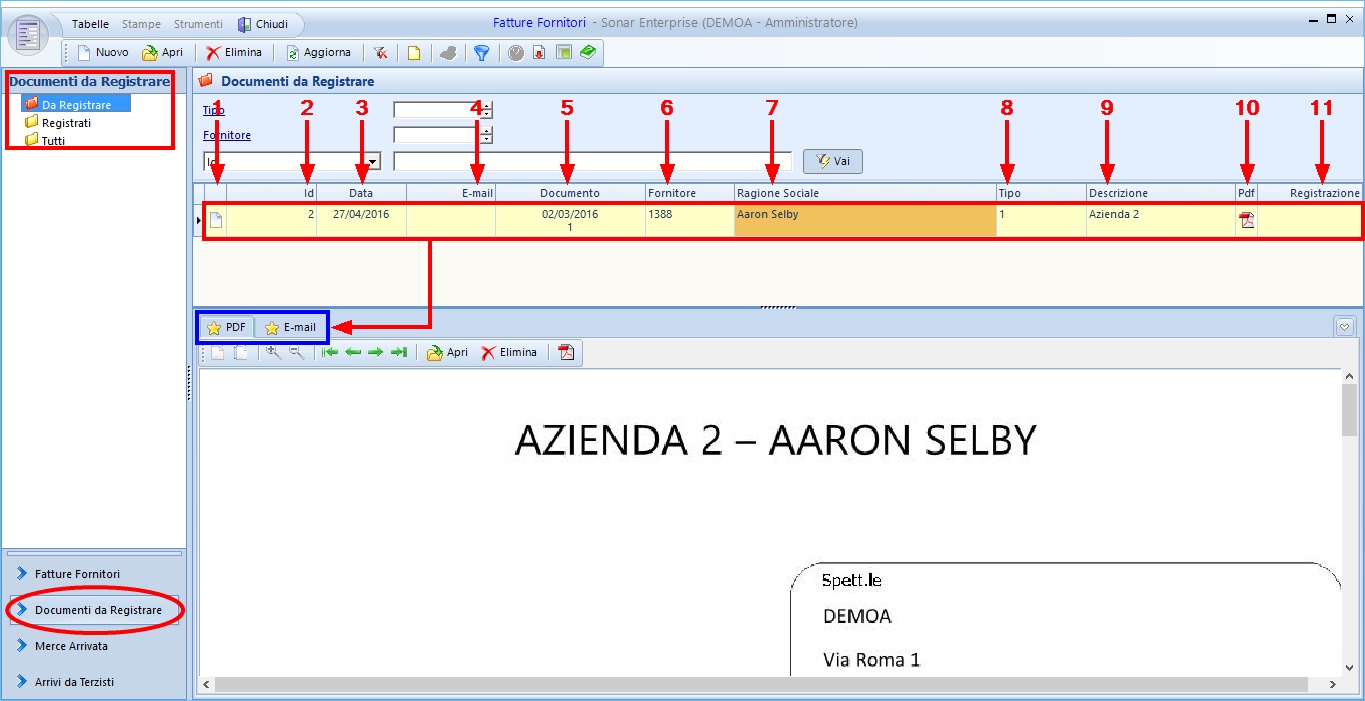Select the Registrati folder in tree
Viewport: 1365px width, 701px height.
66,123
